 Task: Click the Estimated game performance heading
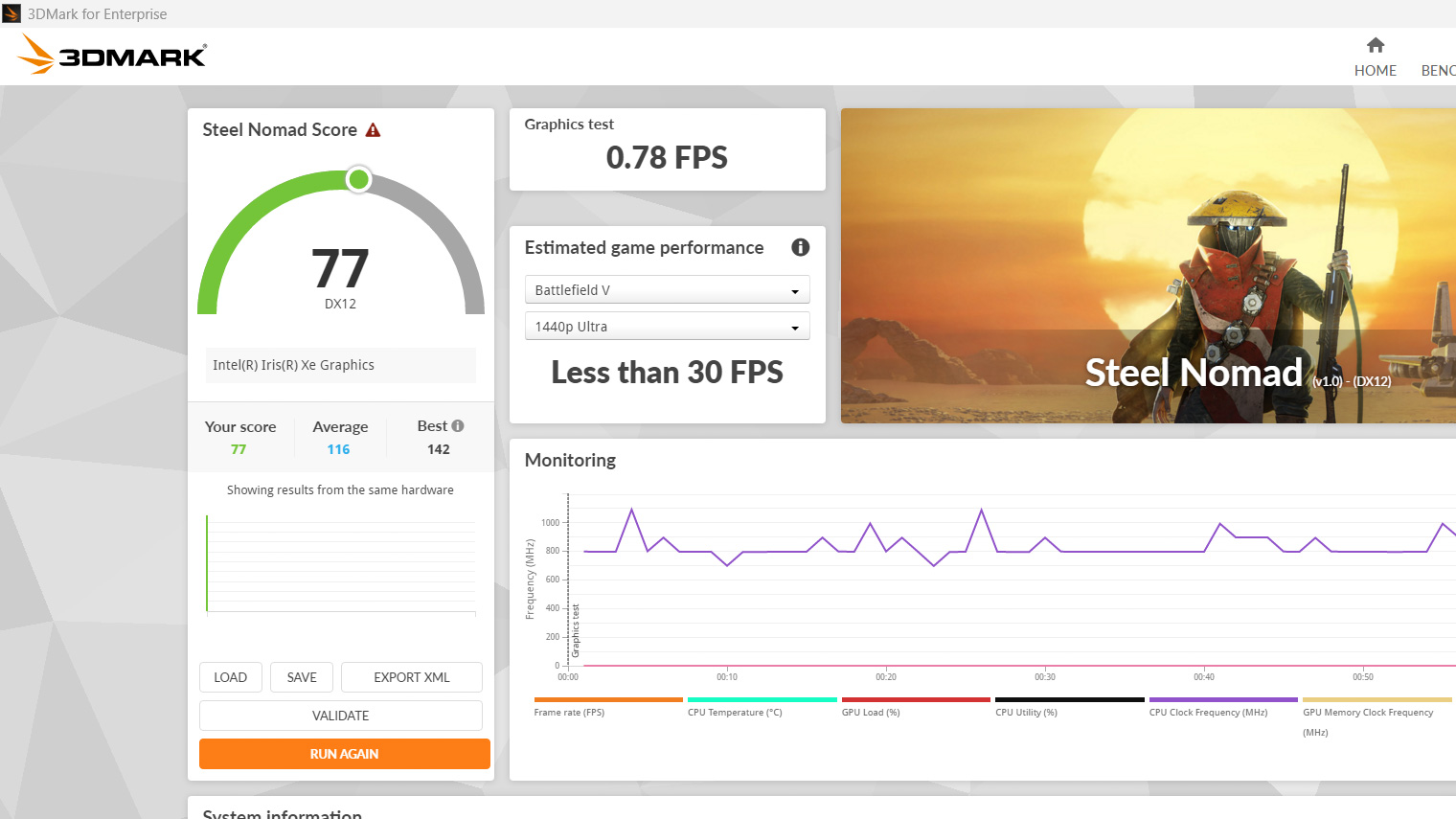[644, 247]
